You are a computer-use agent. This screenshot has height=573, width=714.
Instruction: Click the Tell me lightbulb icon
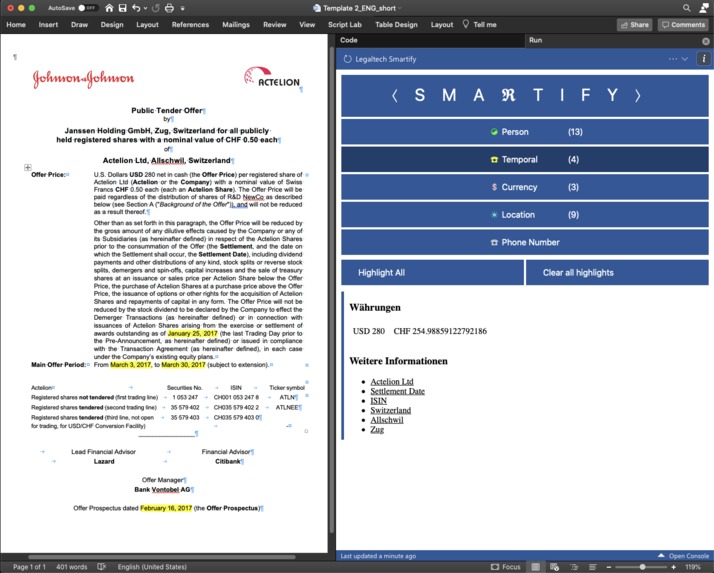(x=465, y=24)
